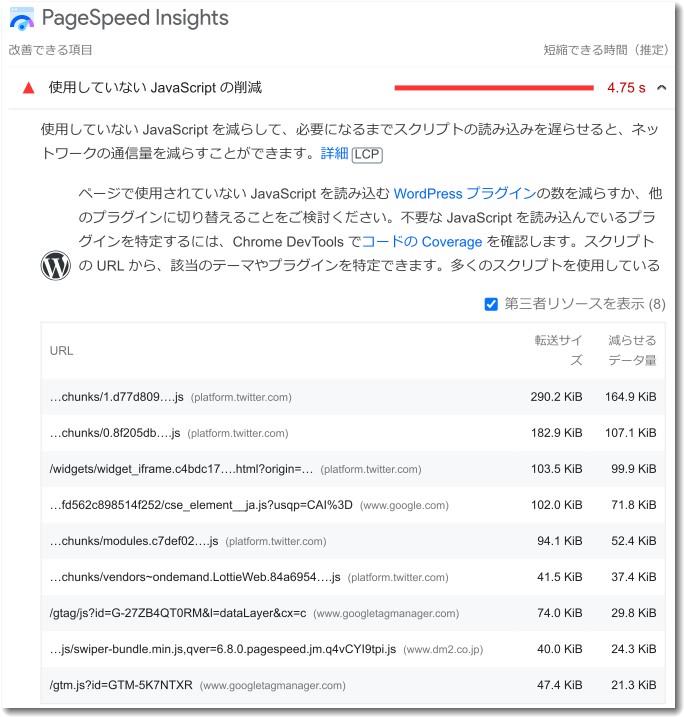Click the 21.3 KiB savings cell
This screenshot has height=717, width=684.
634,685
